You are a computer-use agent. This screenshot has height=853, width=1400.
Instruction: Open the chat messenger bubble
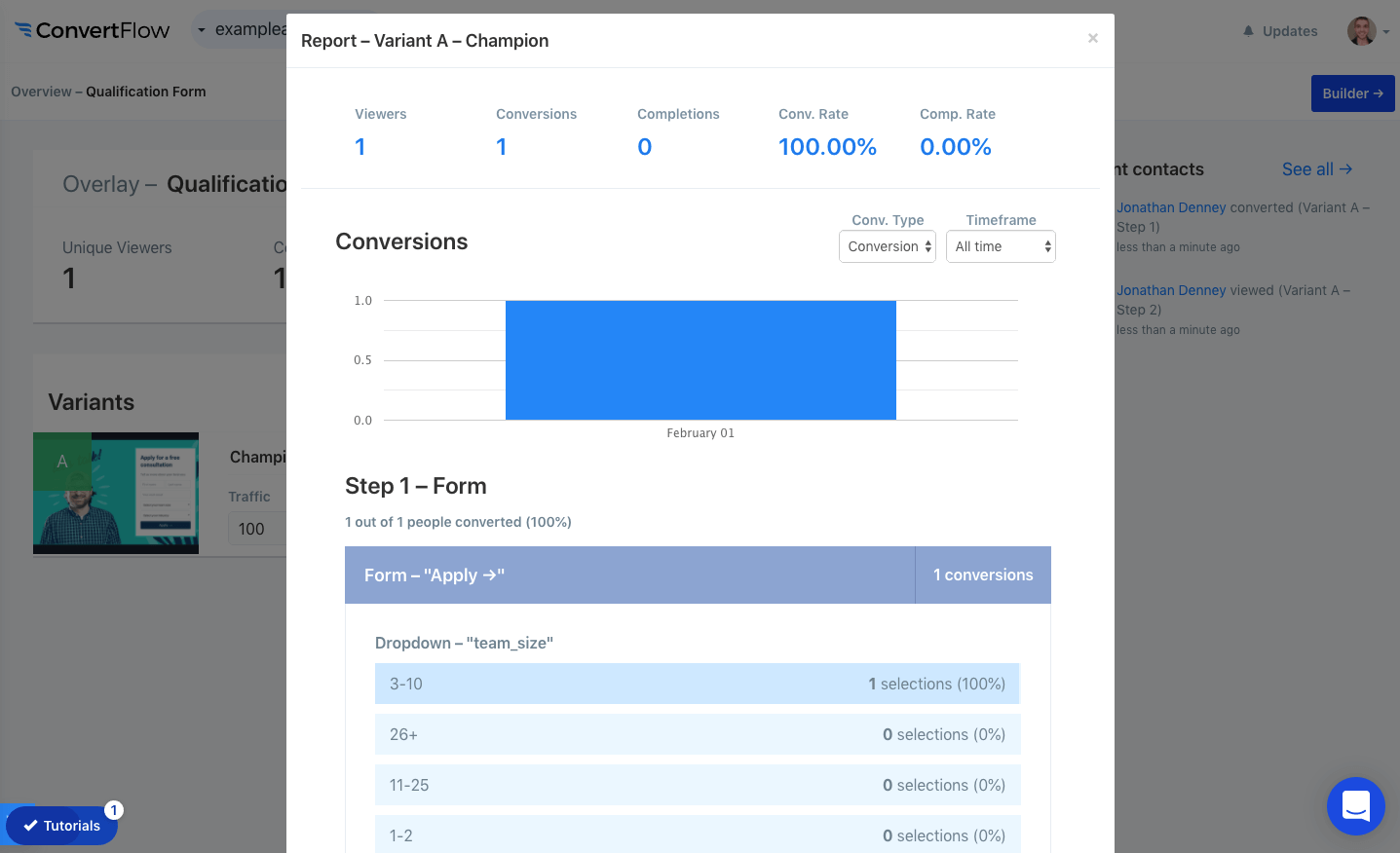pyautogui.click(x=1356, y=806)
